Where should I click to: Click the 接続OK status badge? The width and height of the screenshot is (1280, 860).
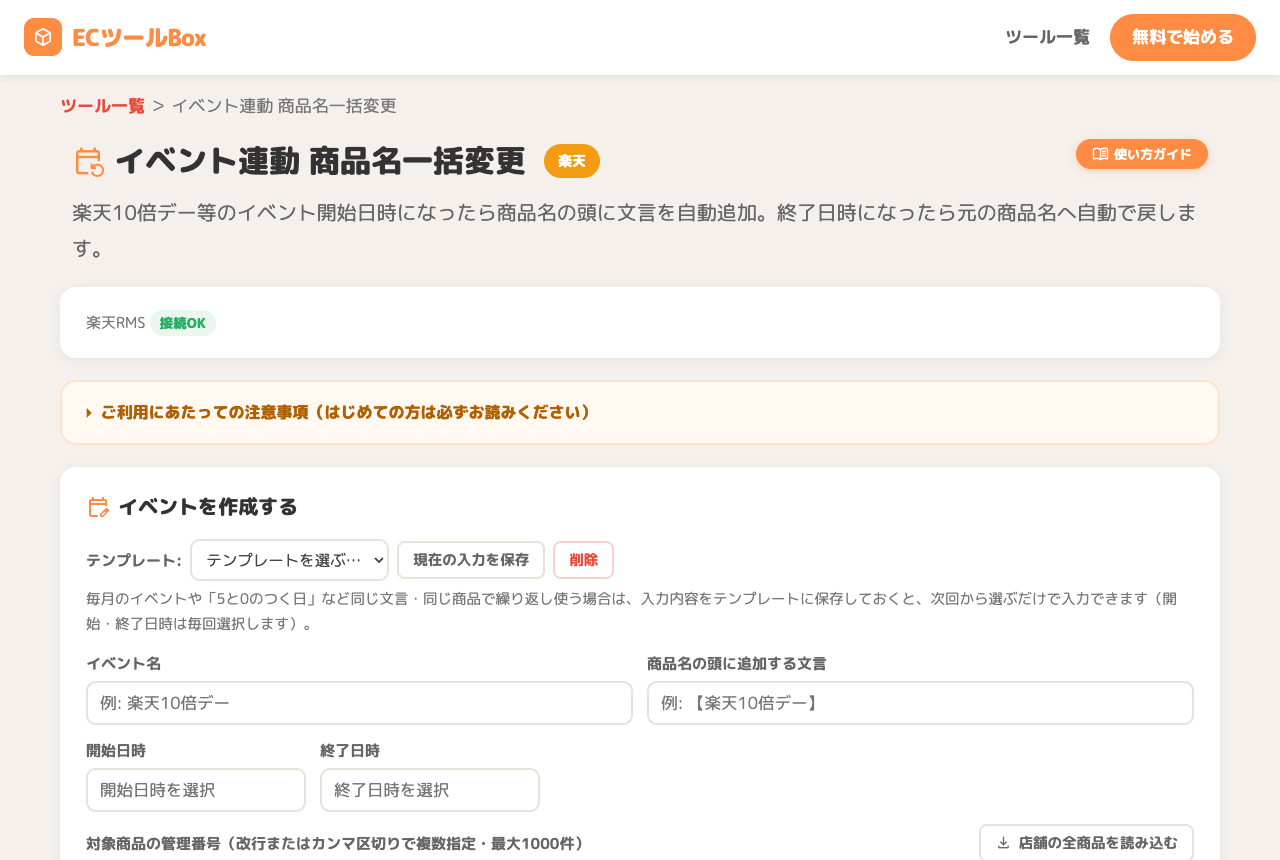(x=183, y=323)
